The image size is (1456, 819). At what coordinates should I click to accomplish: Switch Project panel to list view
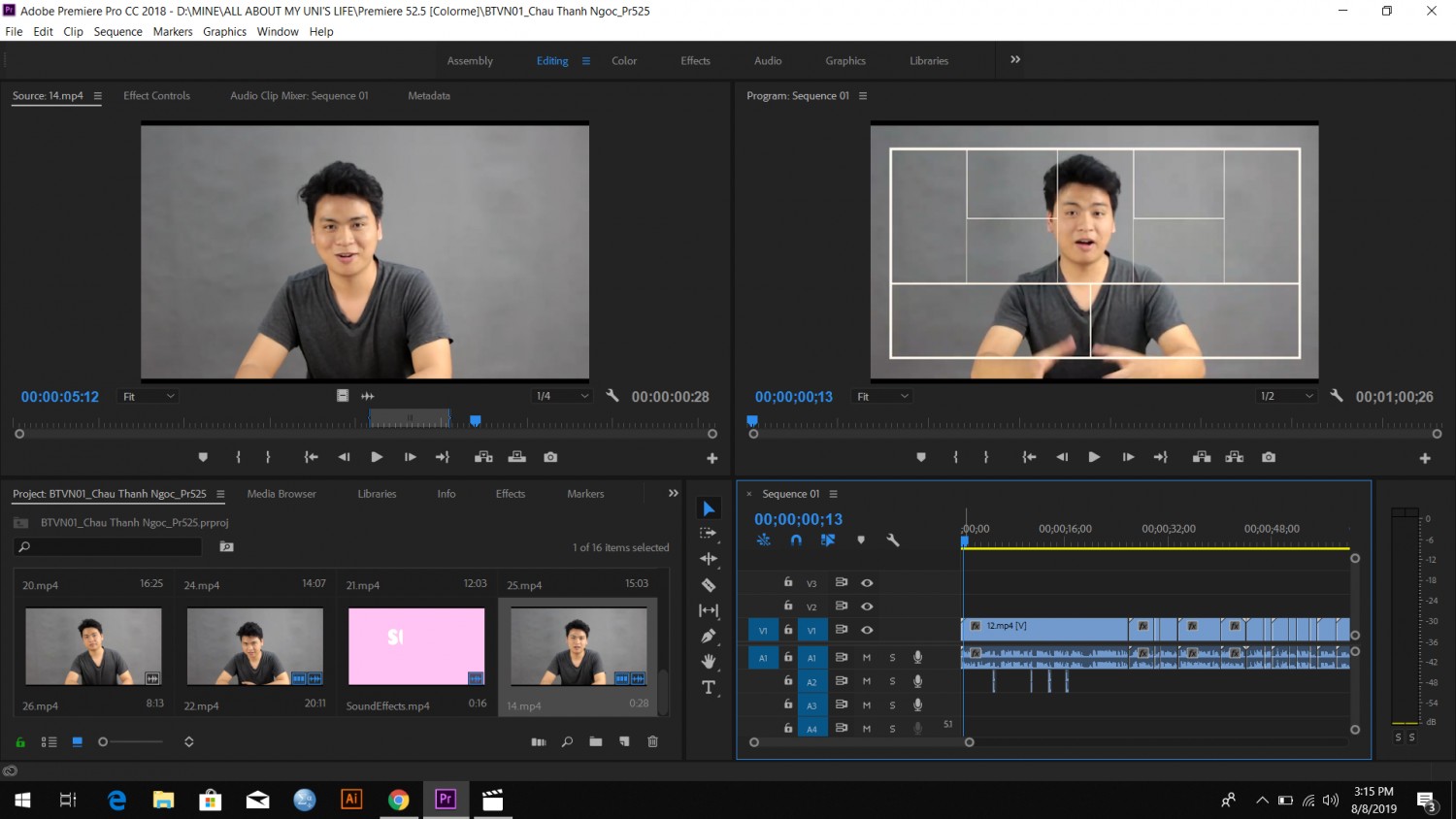[x=49, y=741]
